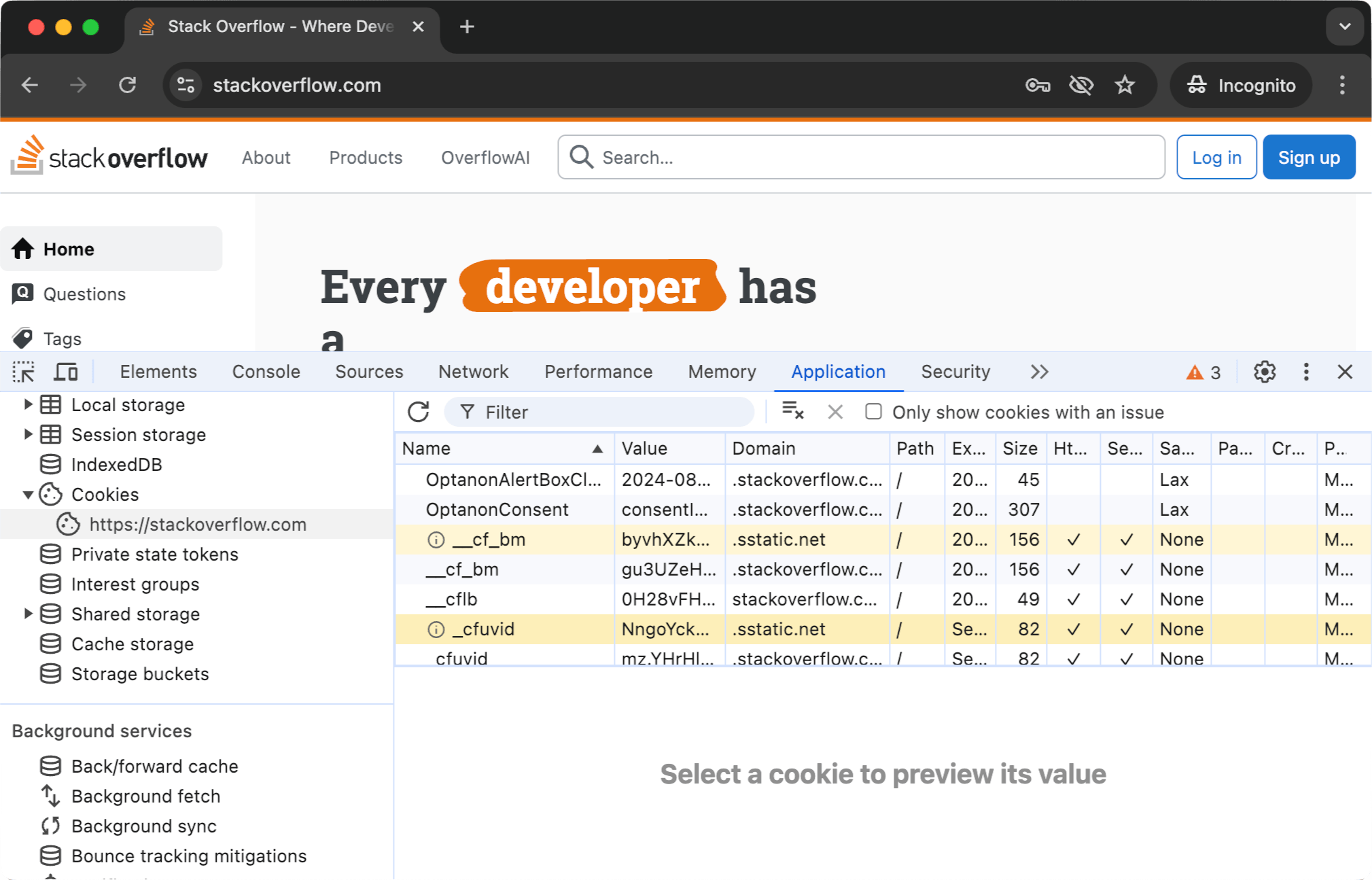Click the inspect element picker icon
This screenshot has height=880, width=1372.
point(24,372)
